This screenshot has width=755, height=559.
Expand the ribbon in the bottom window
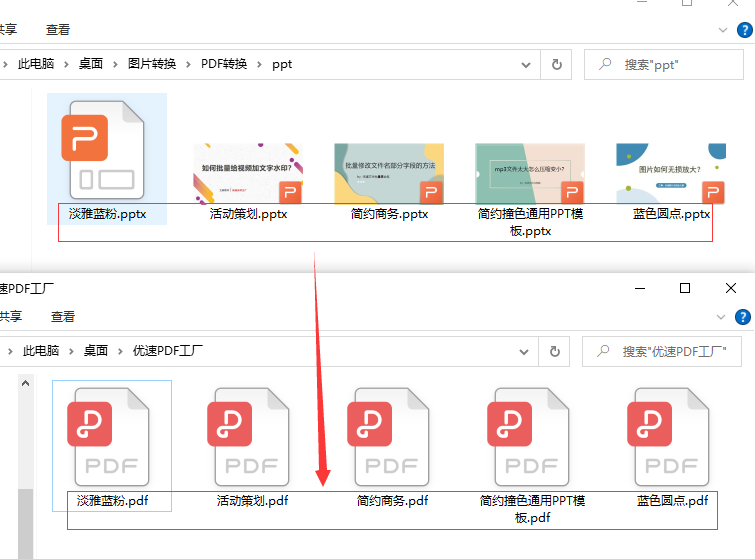pyautogui.click(x=721, y=316)
